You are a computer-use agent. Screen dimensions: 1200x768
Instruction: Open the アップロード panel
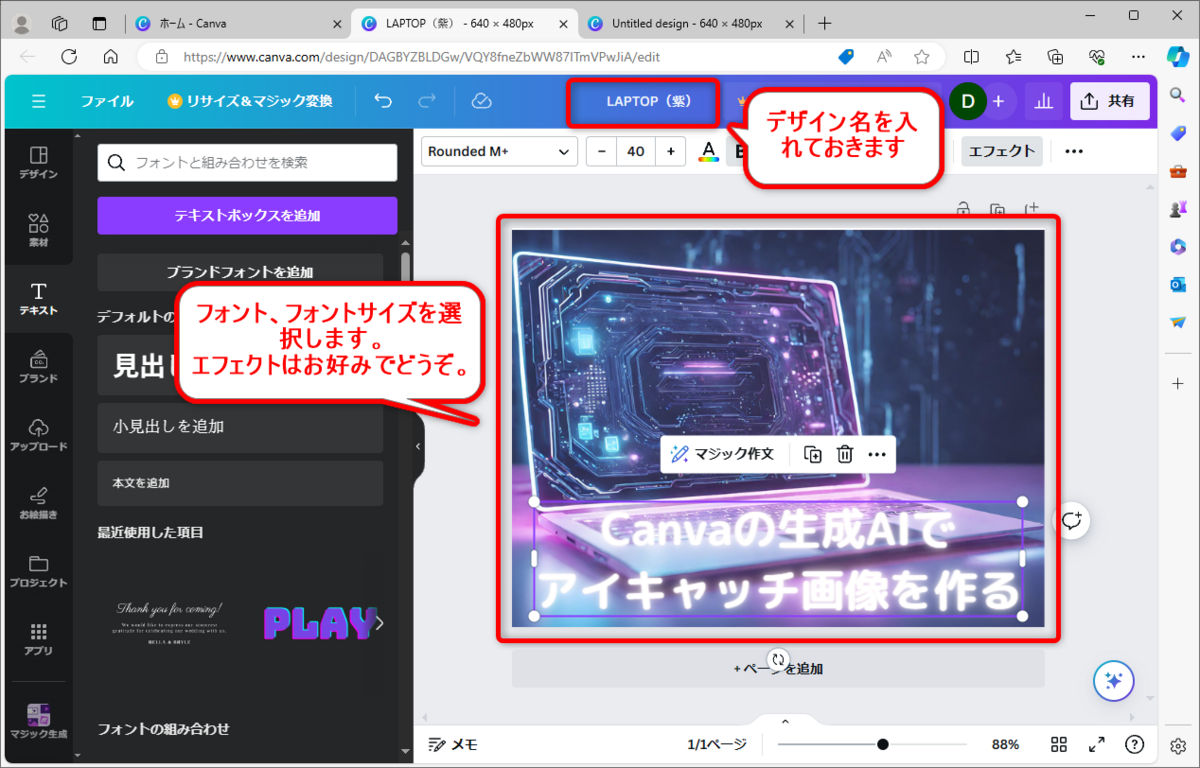coord(38,435)
